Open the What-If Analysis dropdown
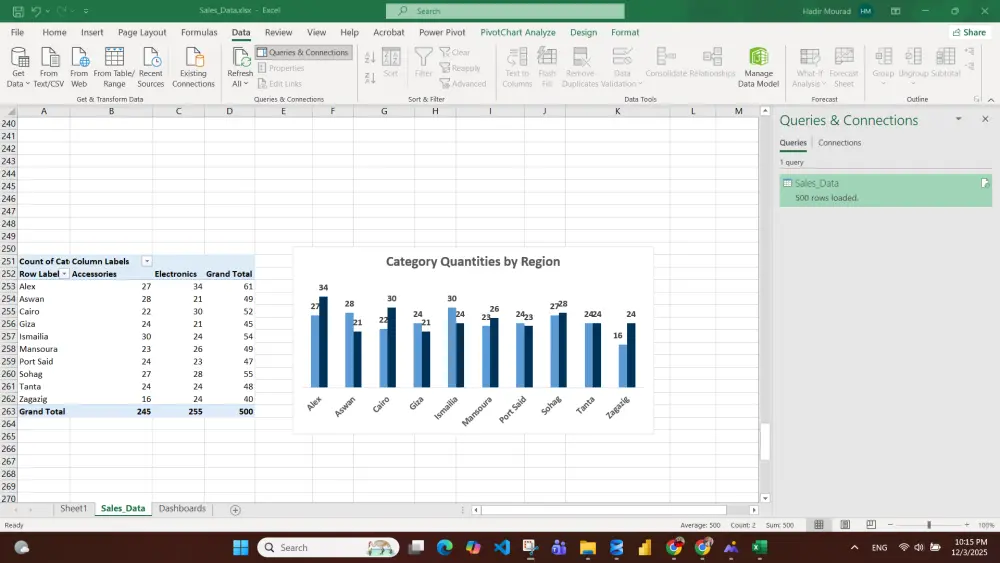1000x563 pixels. tap(809, 67)
